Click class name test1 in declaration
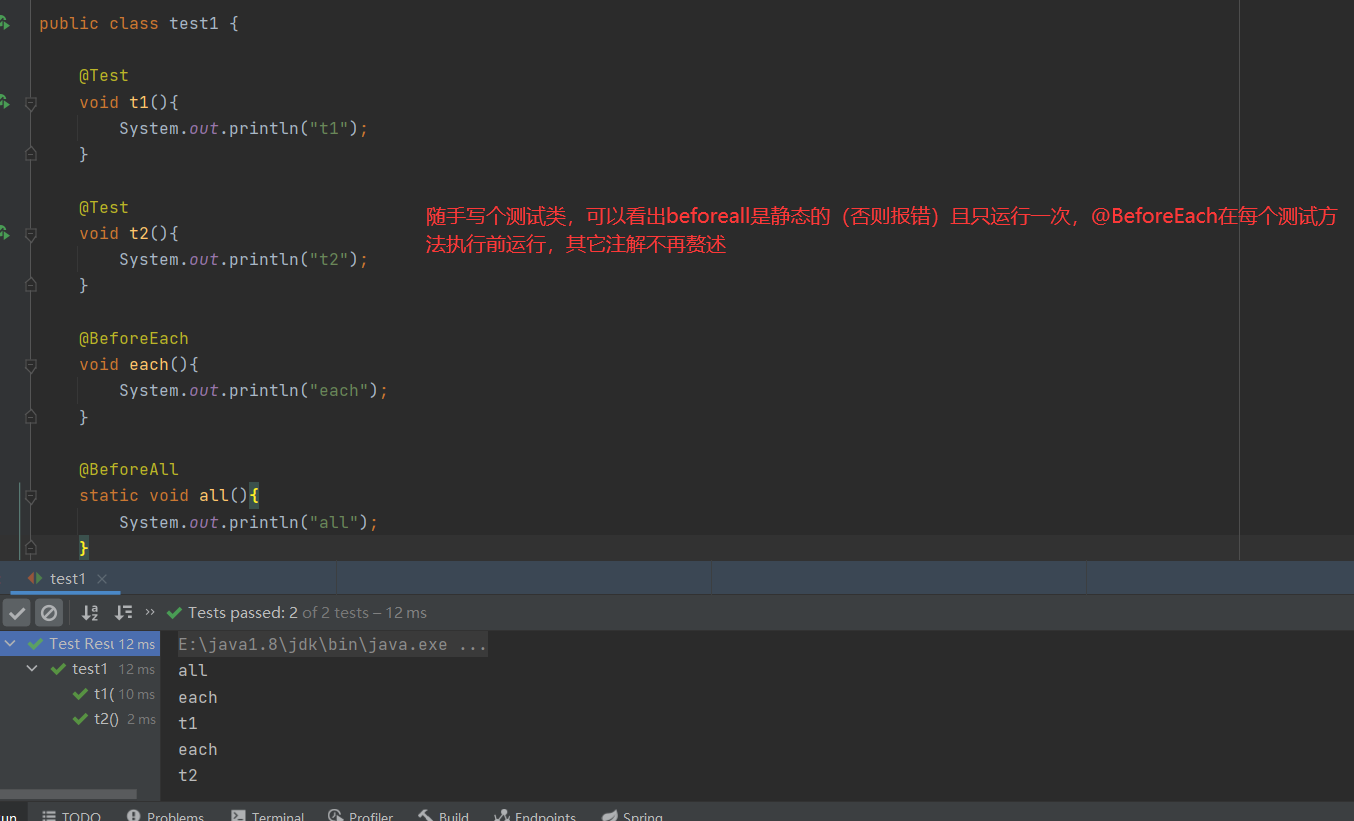 click(194, 23)
